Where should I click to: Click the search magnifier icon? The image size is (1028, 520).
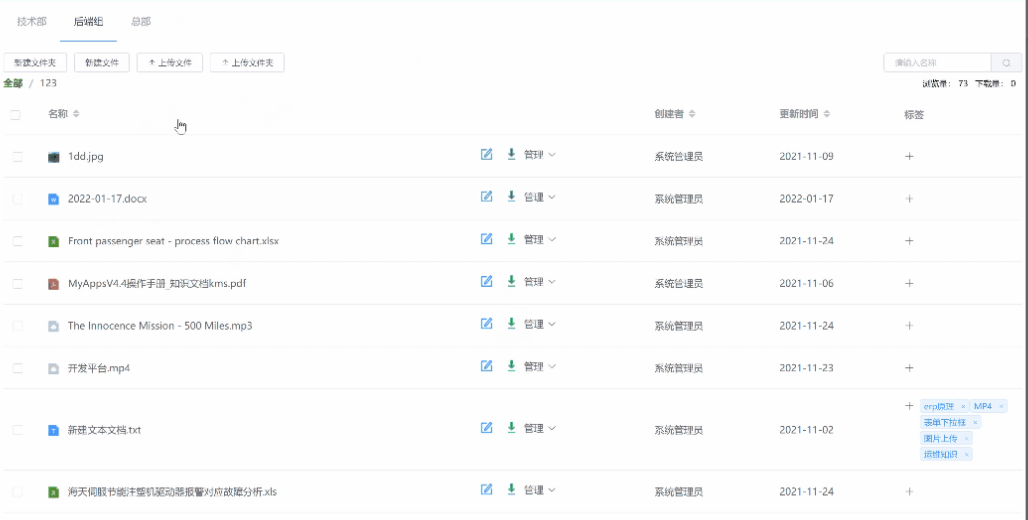pyautogui.click(x=1006, y=63)
